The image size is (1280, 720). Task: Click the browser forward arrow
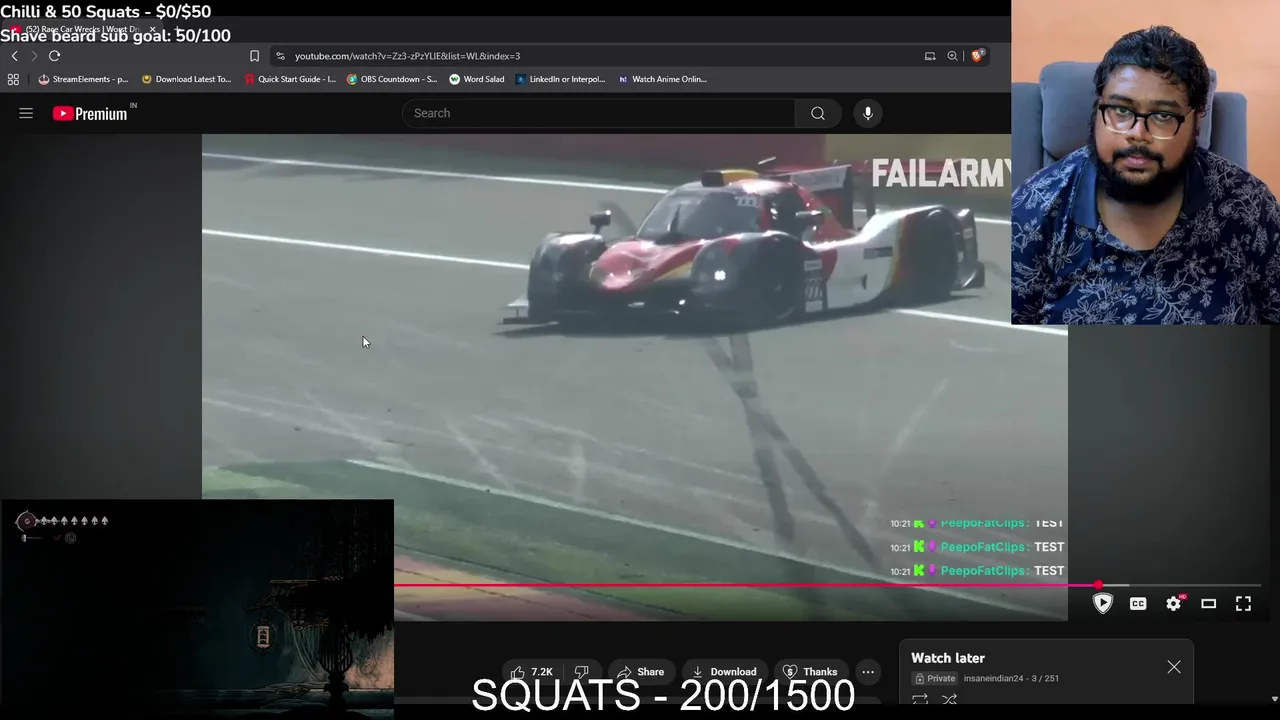33,56
